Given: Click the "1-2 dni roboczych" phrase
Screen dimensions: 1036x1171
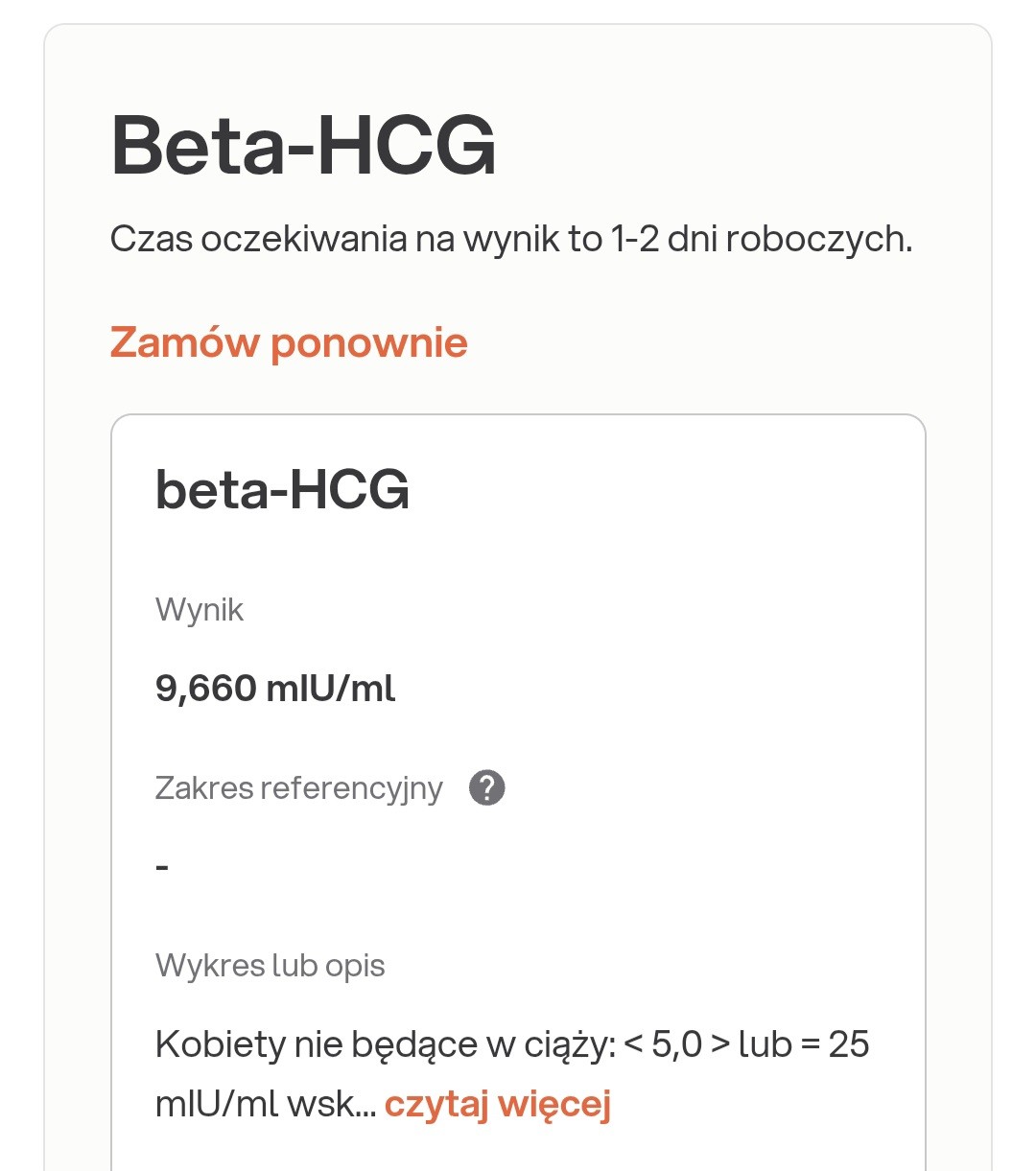Looking at the screenshot, I should click(x=760, y=239).
